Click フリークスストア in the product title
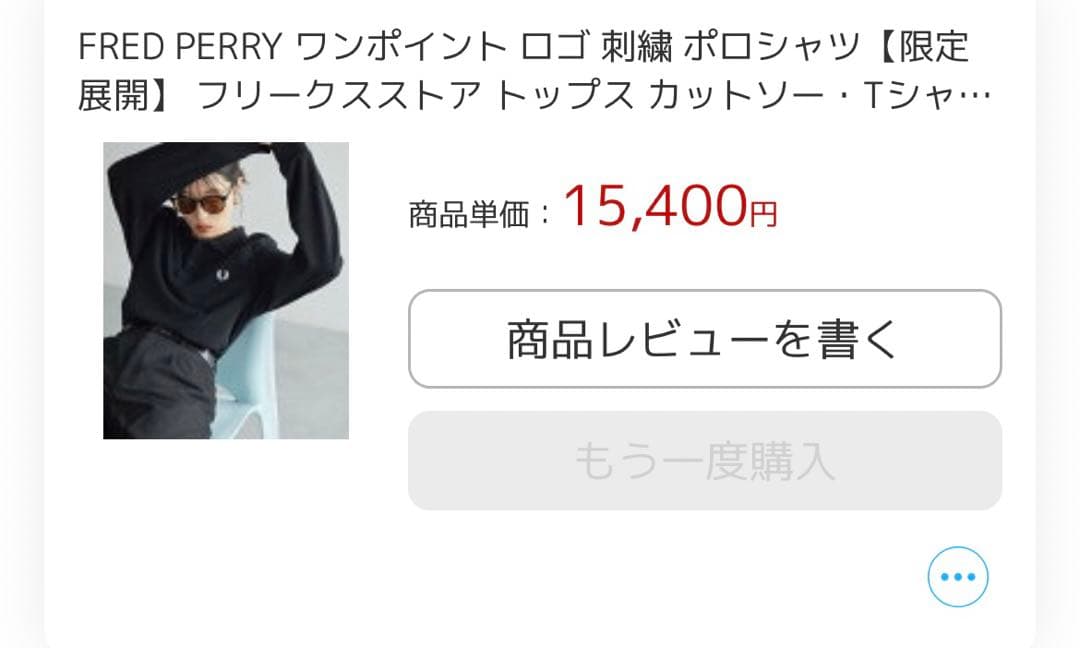 tap(338, 96)
